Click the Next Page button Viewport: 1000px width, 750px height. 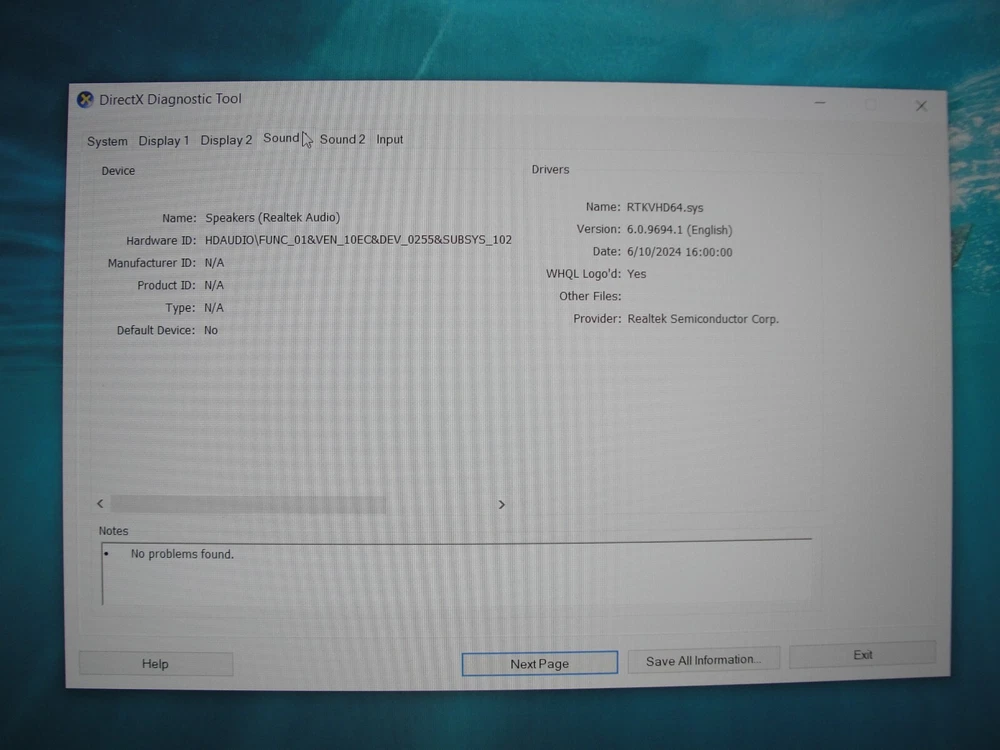pos(539,664)
